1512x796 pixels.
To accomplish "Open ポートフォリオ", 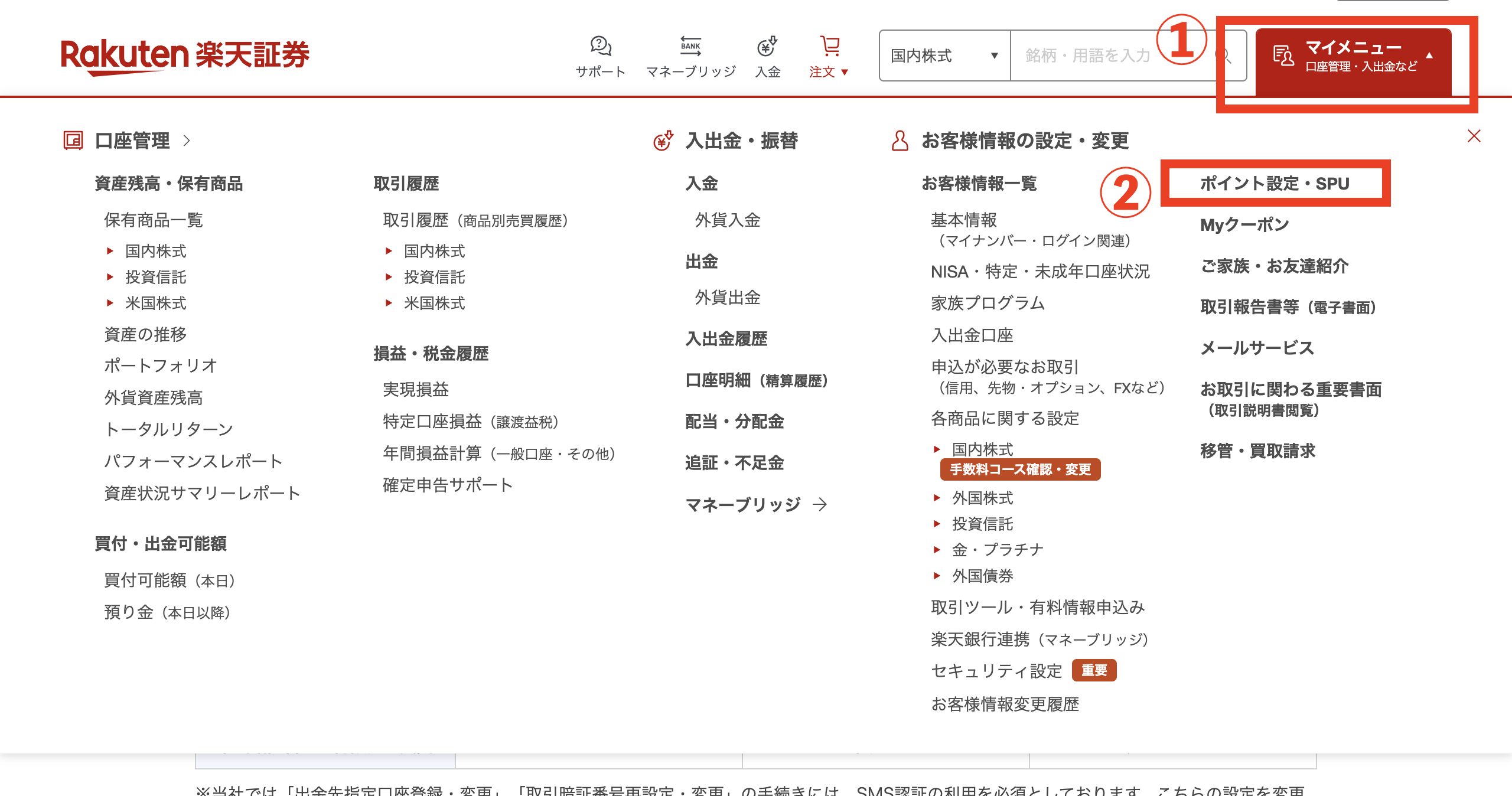I will (x=161, y=366).
